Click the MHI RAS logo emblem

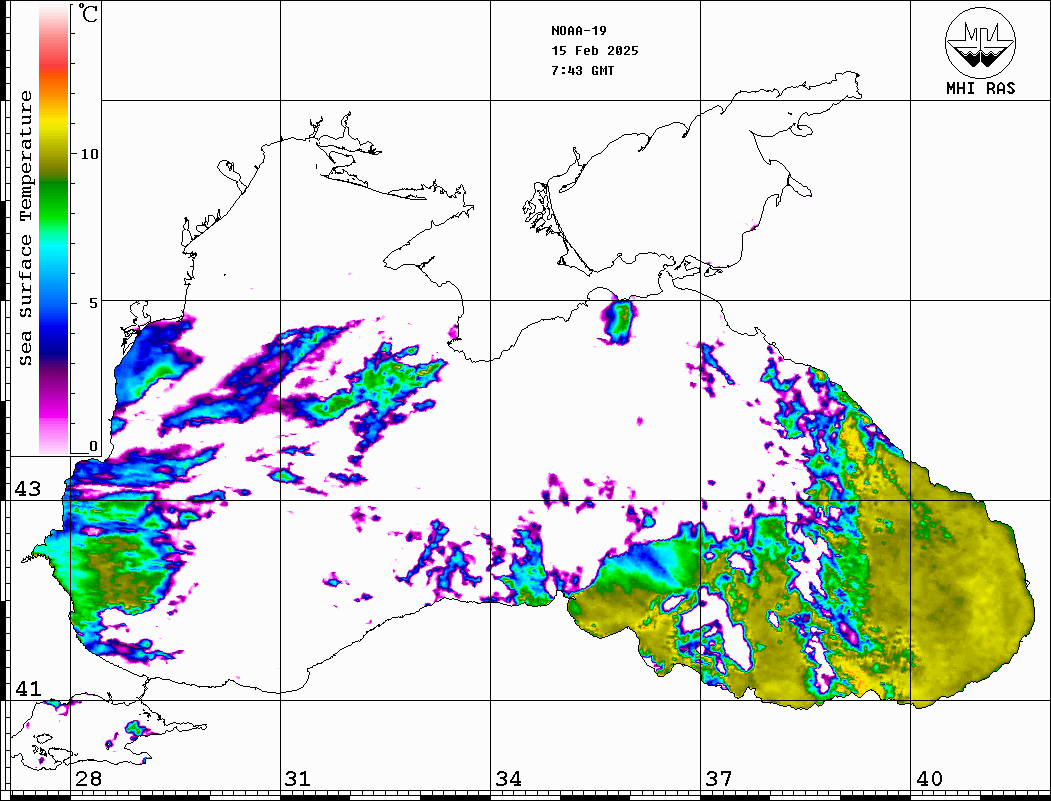[x=980, y=42]
